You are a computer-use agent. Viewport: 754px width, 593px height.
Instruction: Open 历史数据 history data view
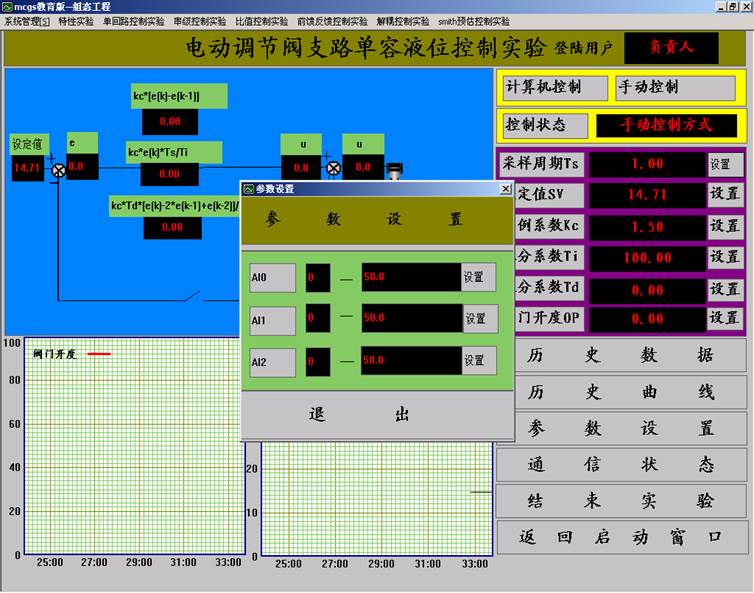pyautogui.click(x=621, y=355)
